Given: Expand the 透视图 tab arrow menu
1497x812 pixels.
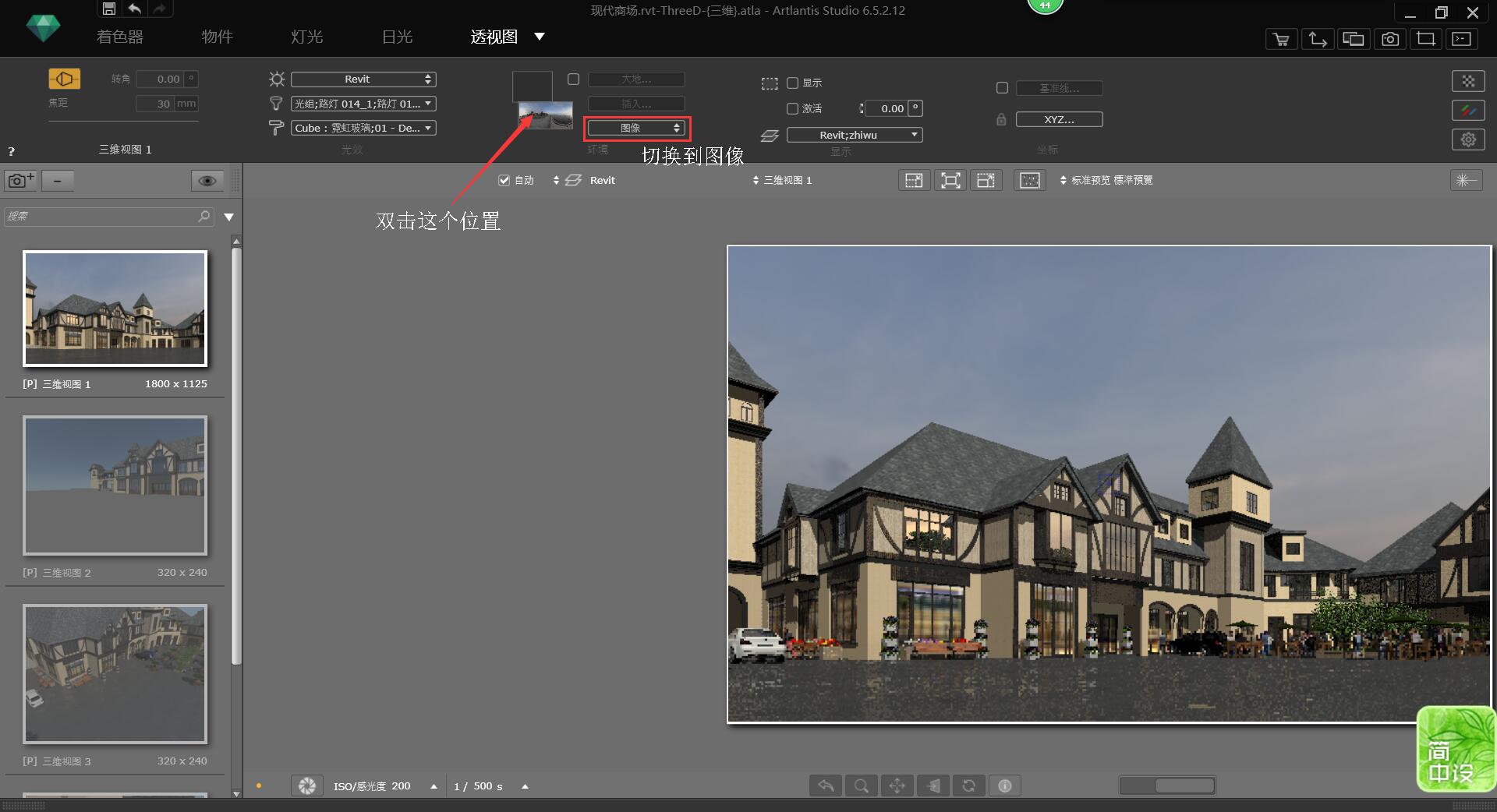Looking at the screenshot, I should pos(539,37).
